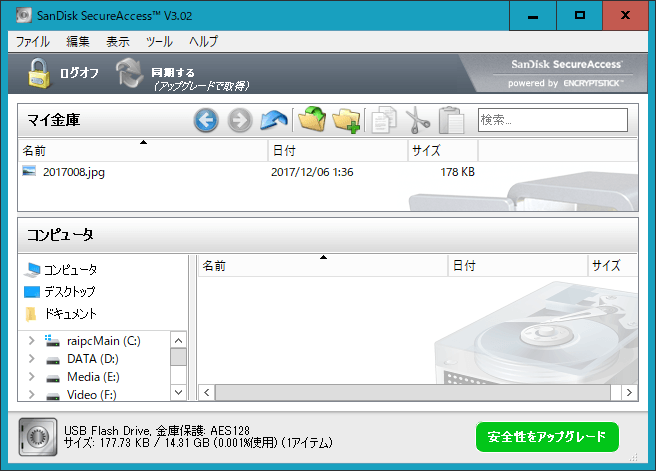
Task: Sort computer pane by サイズ header
Action: 612,266
